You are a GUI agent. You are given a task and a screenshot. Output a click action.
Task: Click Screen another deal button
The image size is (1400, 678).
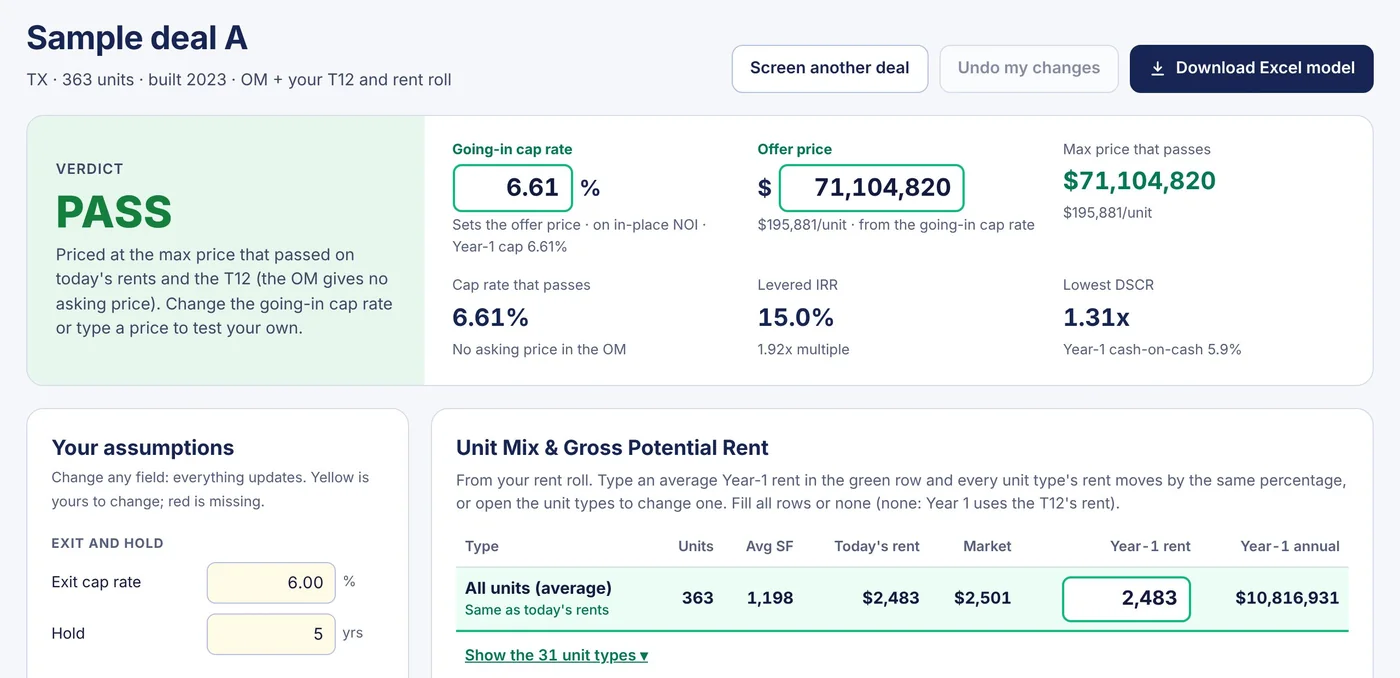coord(830,69)
